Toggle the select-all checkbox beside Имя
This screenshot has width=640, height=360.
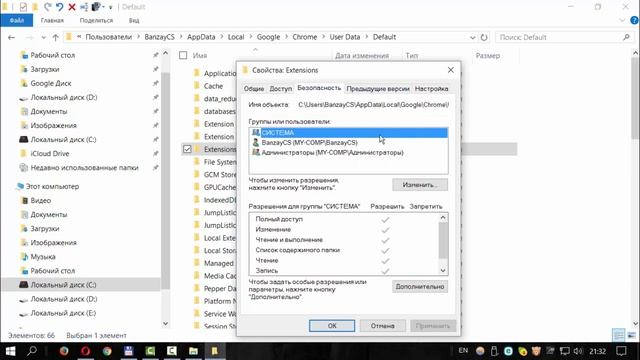pos(183,56)
